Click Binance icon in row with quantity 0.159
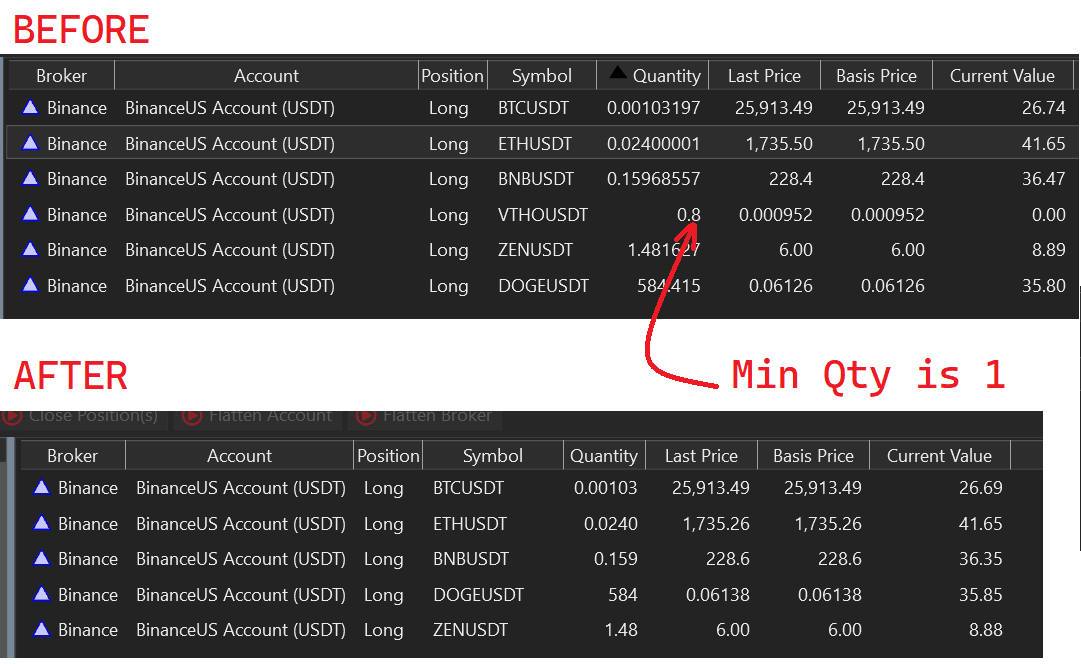Image resolution: width=1081 pixels, height=664 pixels. [x=41, y=558]
